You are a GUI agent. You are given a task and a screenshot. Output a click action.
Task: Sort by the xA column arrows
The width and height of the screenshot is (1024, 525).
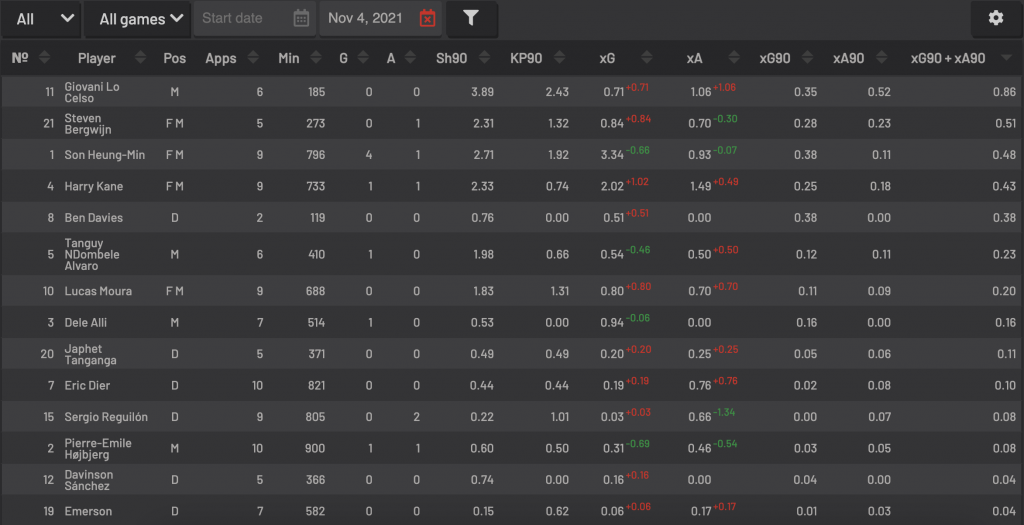pyautogui.click(x=734, y=57)
